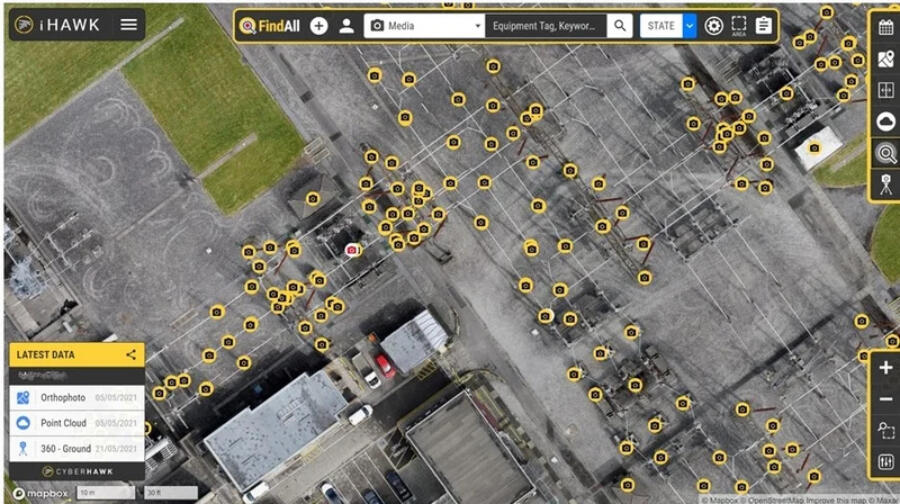Expand the STATE dropdown arrow
The width and height of the screenshot is (900, 504).
coord(689,26)
